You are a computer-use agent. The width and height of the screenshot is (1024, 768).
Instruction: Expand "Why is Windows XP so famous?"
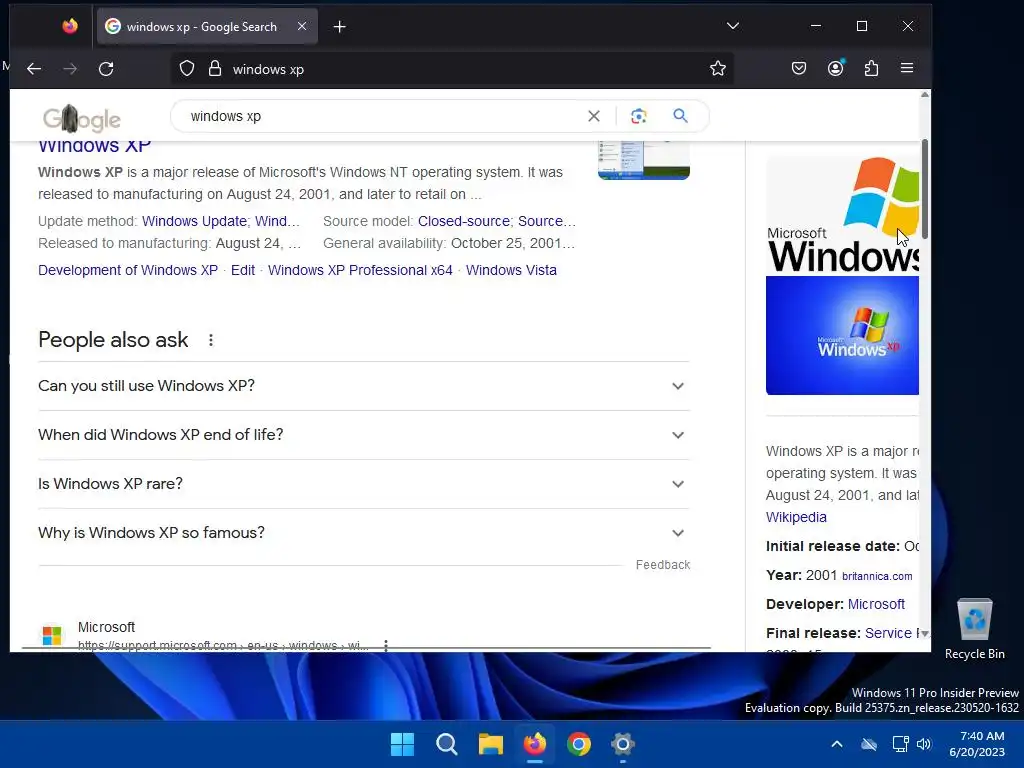364,533
